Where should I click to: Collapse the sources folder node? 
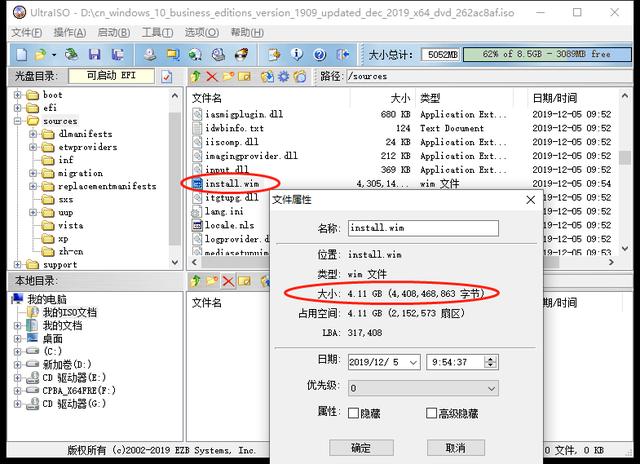[17, 121]
